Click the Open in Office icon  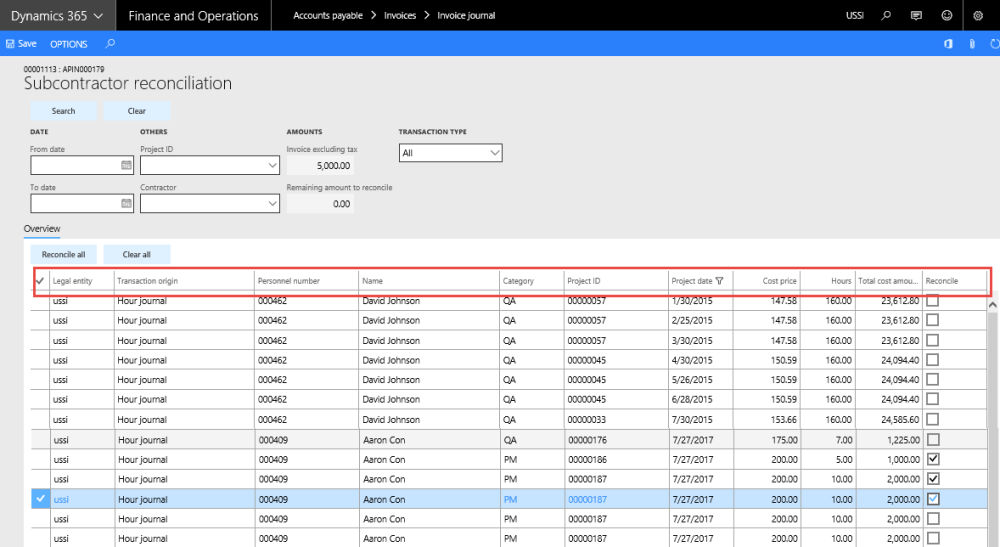click(948, 44)
